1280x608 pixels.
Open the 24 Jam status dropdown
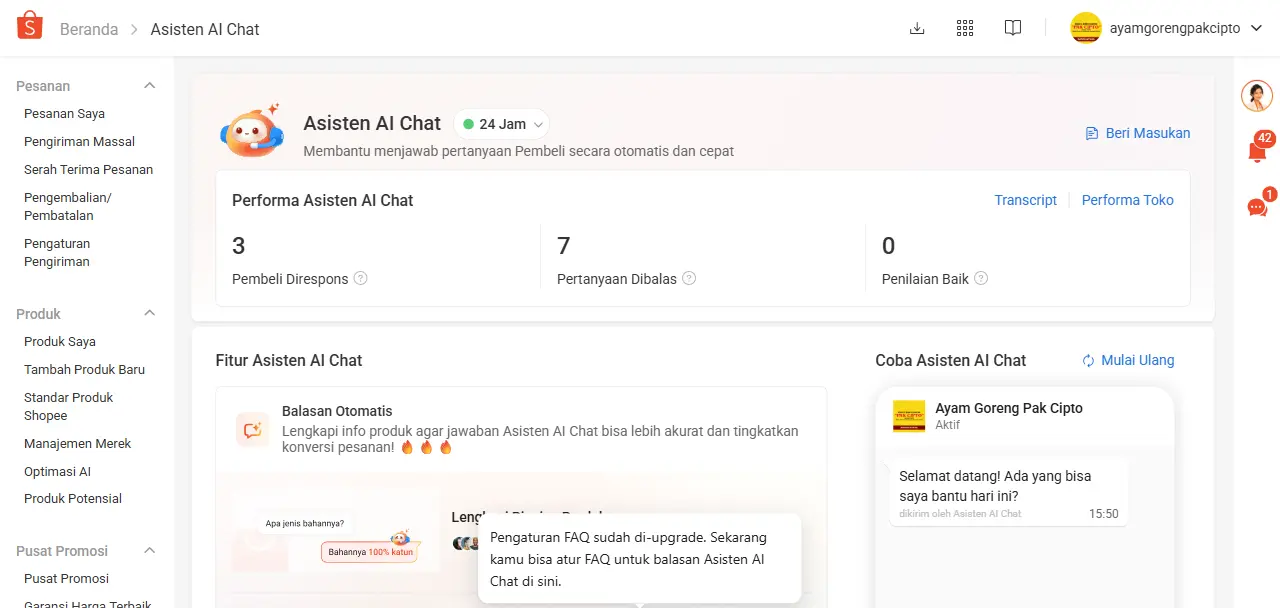click(x=502, y=124)
